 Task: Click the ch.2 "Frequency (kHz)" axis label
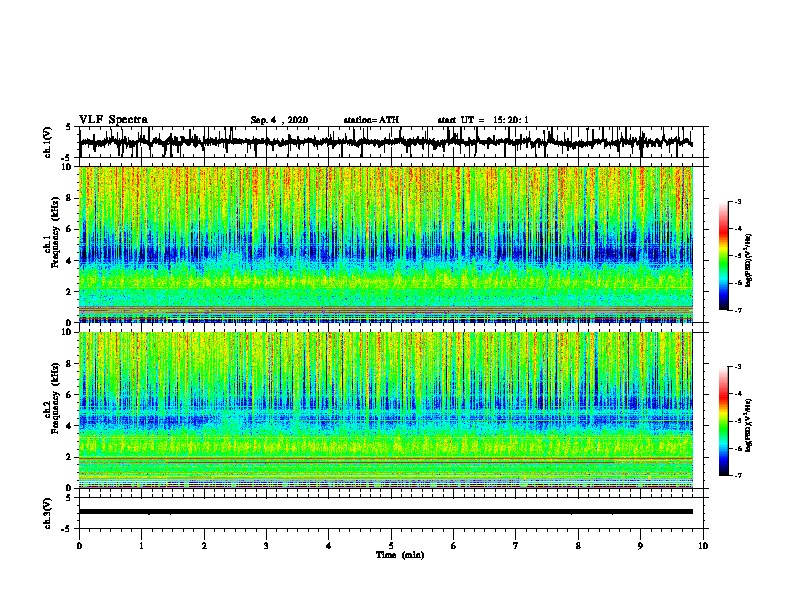(55, 398)
